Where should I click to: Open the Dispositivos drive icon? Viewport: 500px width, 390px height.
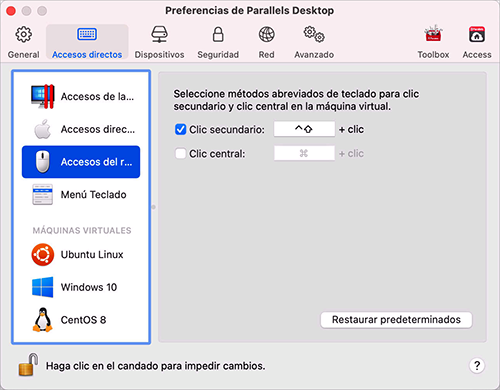(x=159, y=34)
